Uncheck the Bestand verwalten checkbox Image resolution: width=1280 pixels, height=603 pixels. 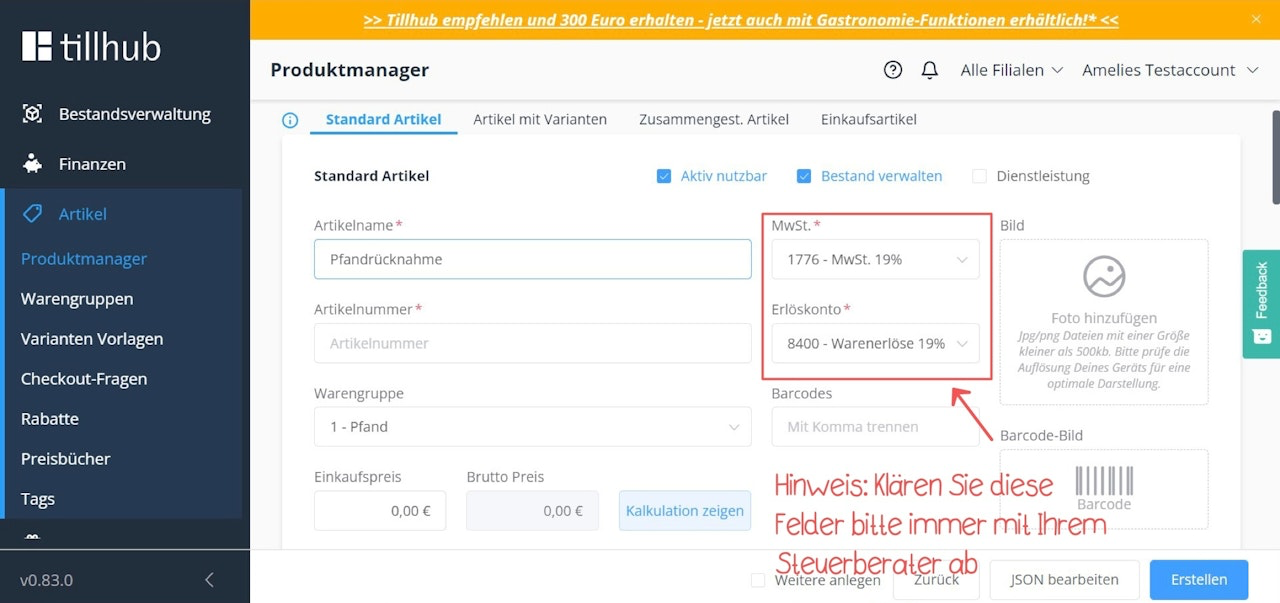803,176
